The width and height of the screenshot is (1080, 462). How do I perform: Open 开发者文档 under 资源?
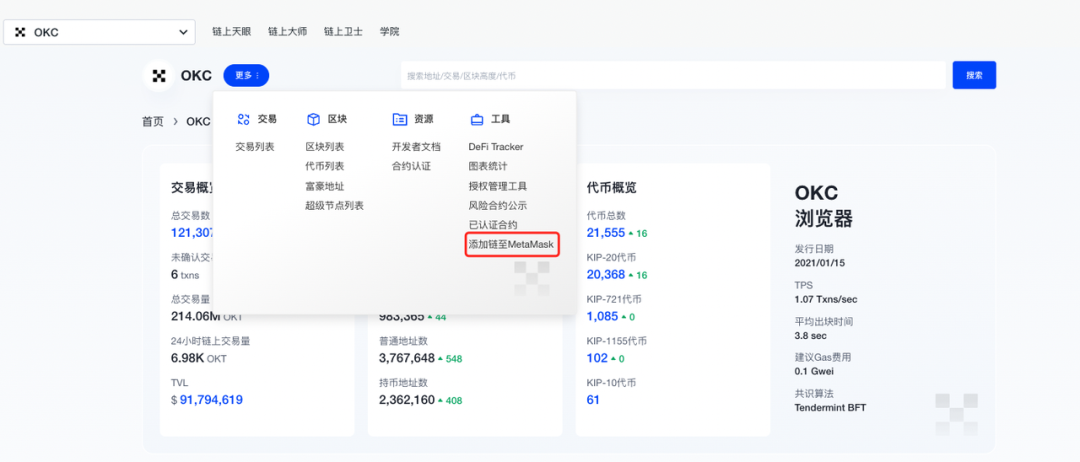click(416, 147)
